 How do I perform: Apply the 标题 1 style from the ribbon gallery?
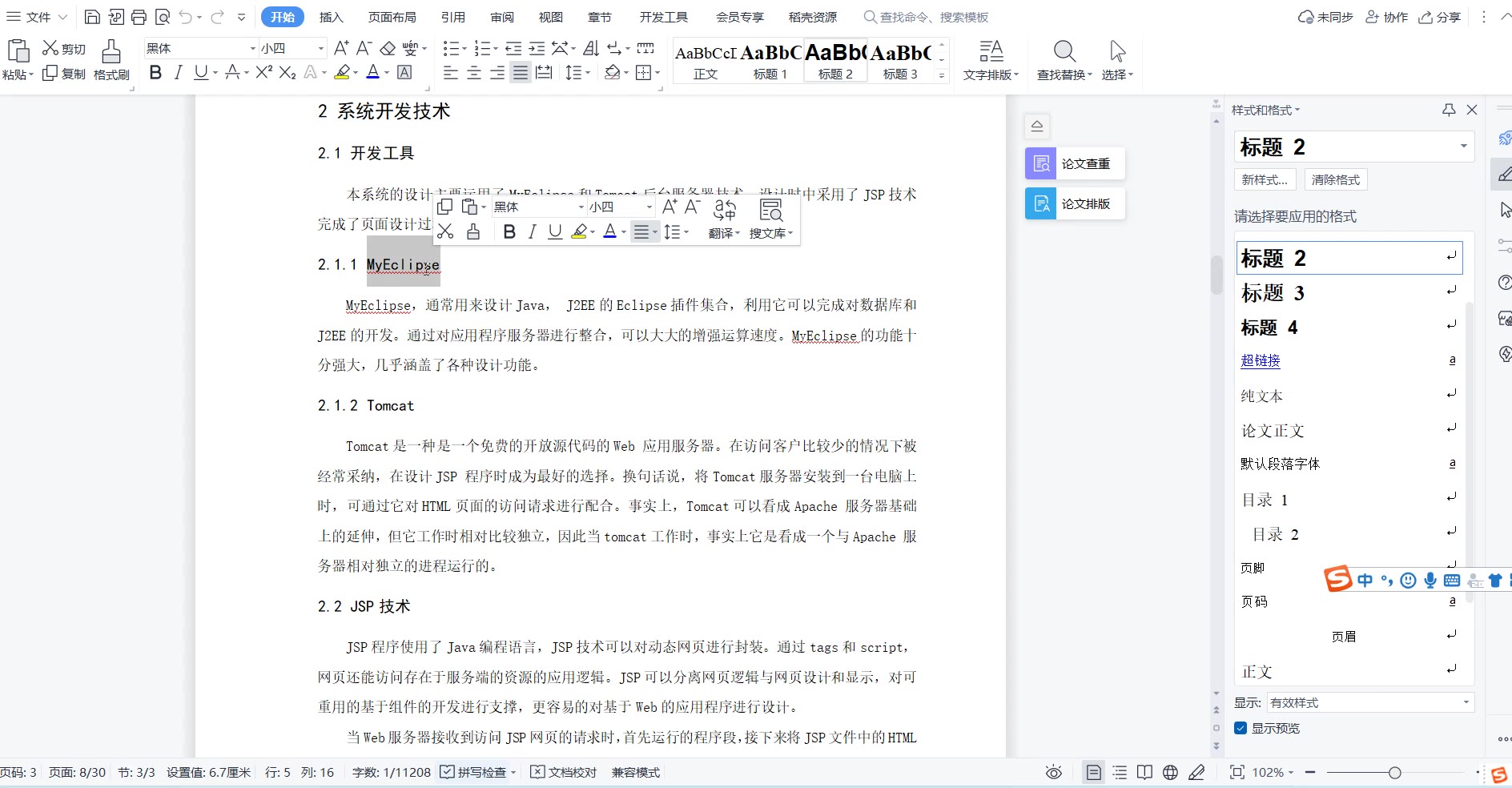point(770,60)
